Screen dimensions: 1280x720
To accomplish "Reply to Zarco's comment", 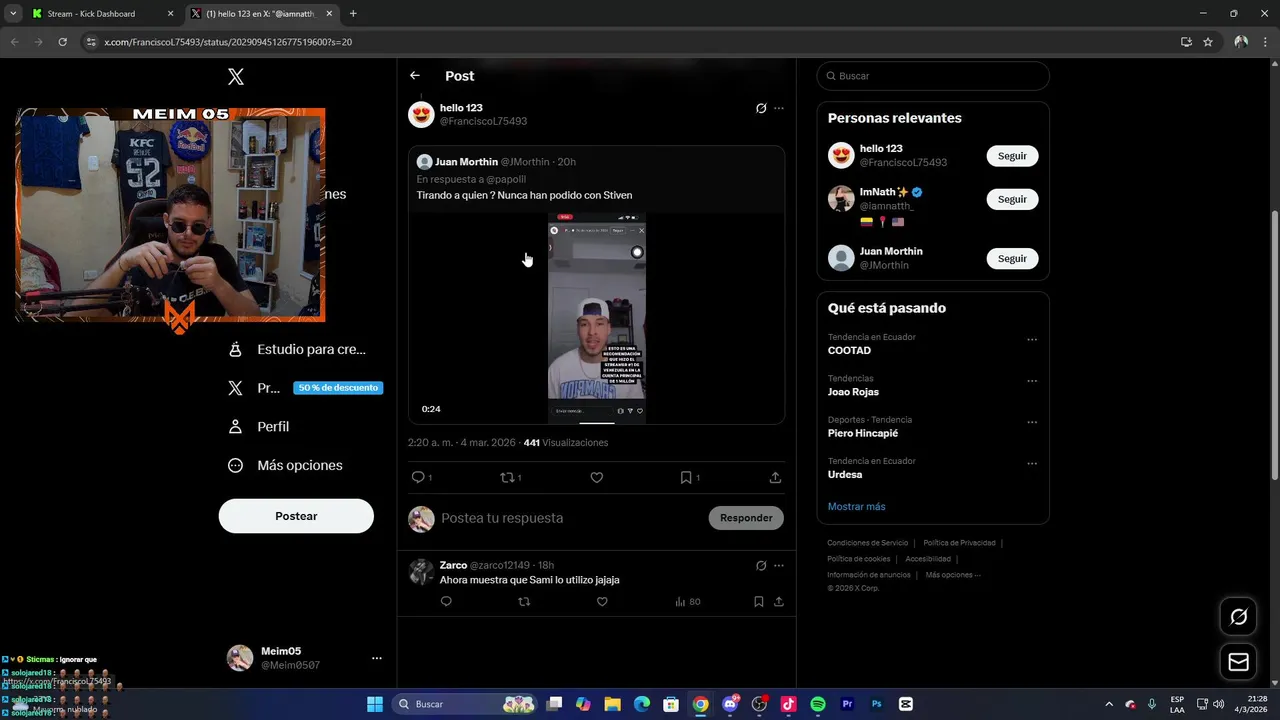I will [x=446, y=602].
